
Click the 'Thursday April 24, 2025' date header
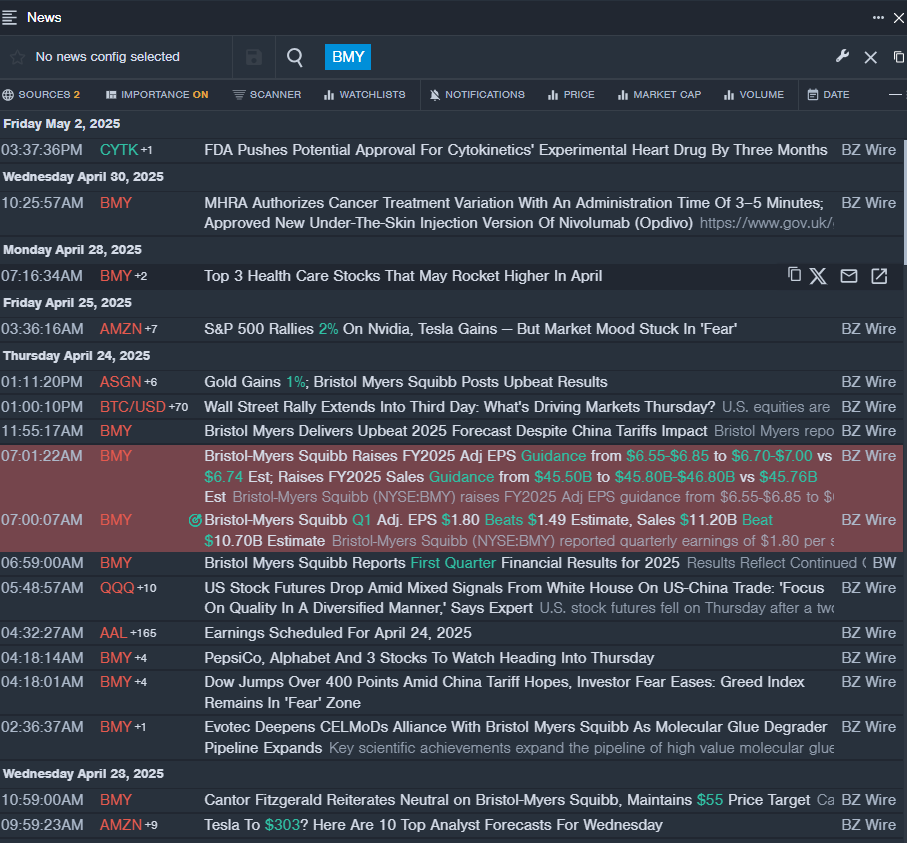[x=77, y=356]
